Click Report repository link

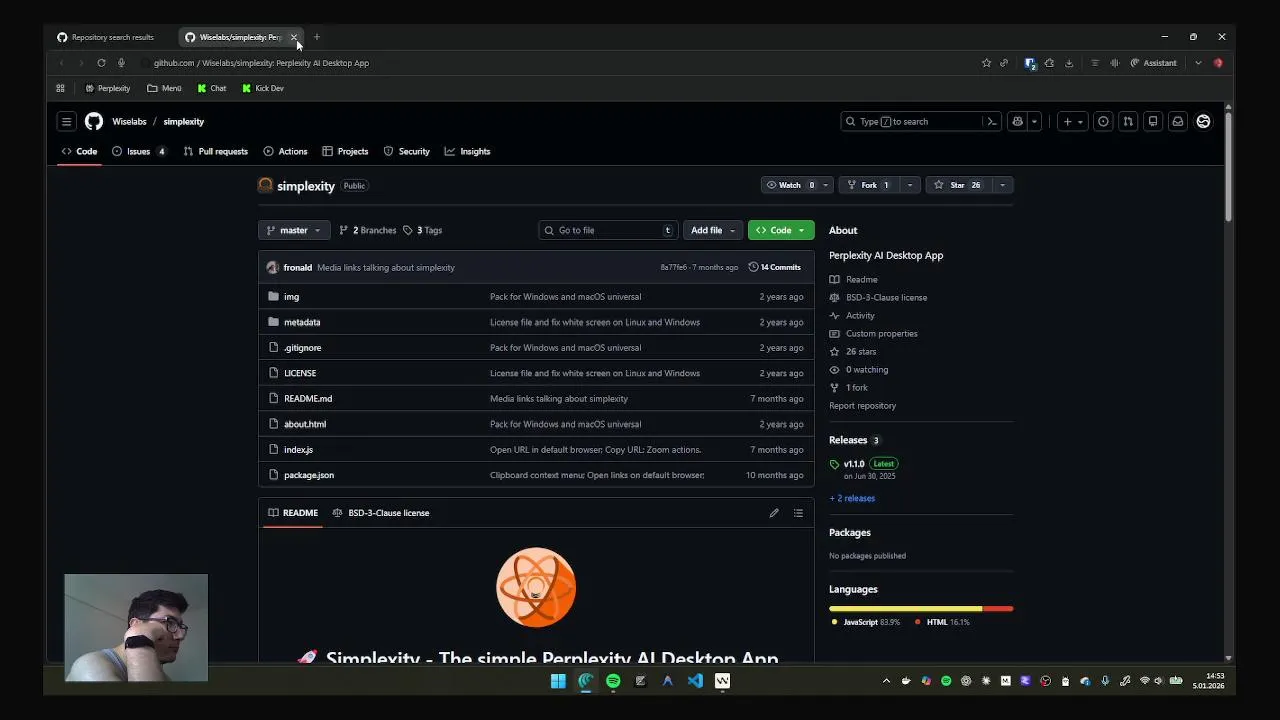click(x=862, y=406)
